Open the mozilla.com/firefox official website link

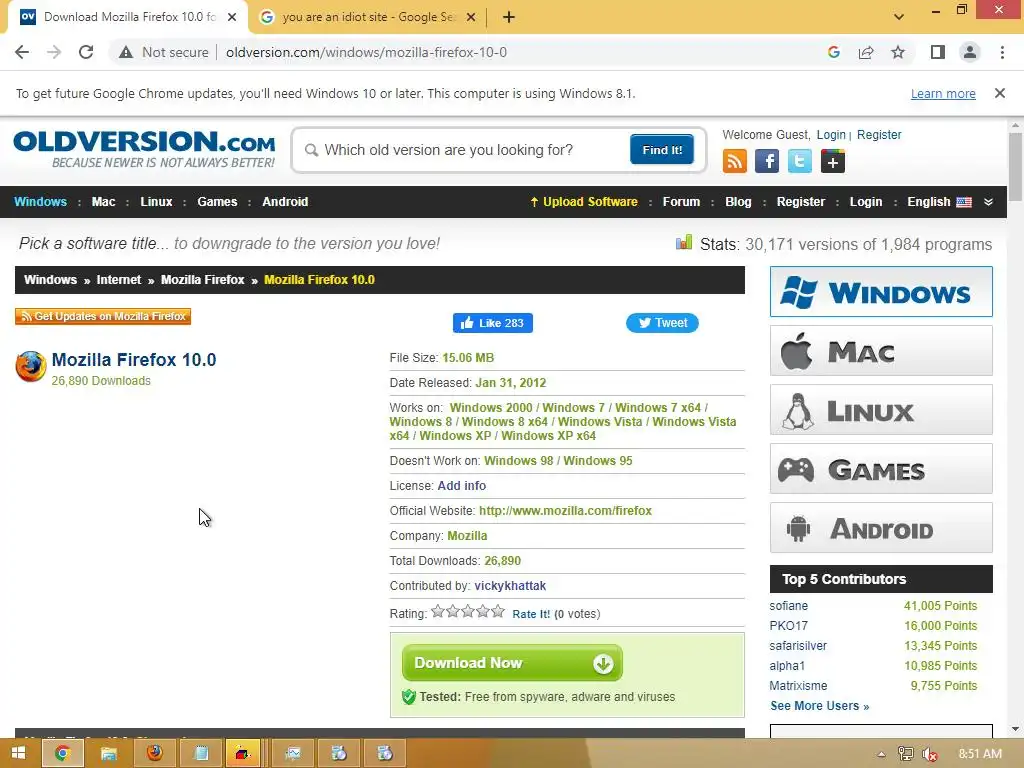[x=566, y=511]
